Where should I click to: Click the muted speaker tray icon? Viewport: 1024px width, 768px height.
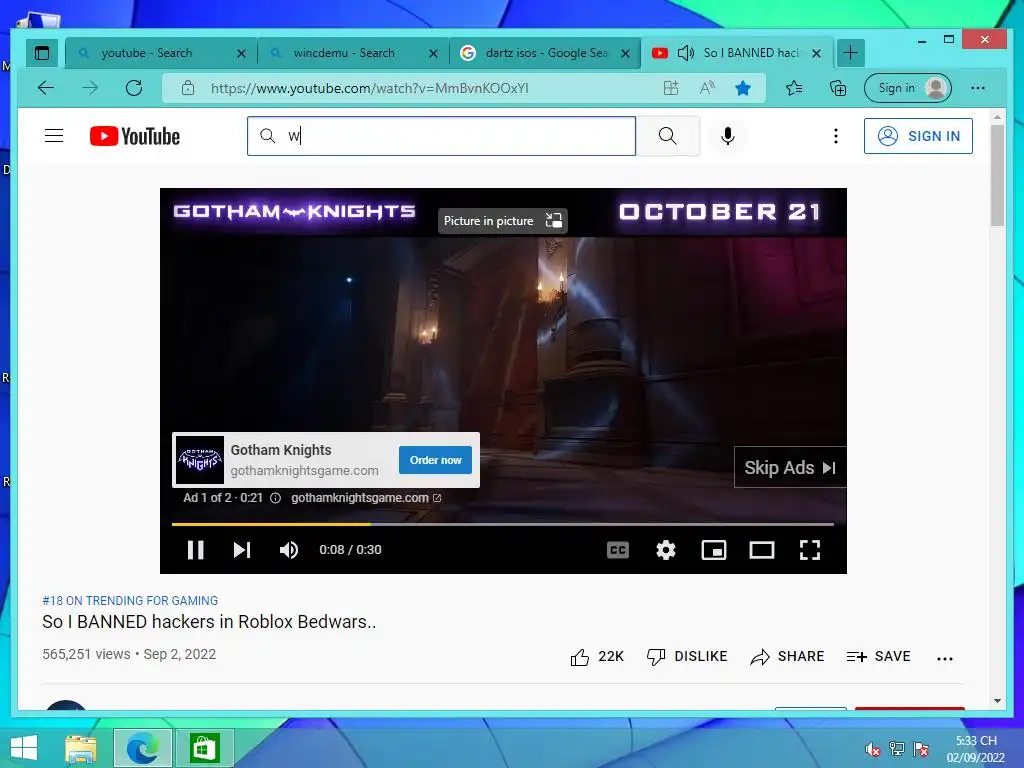872,749
